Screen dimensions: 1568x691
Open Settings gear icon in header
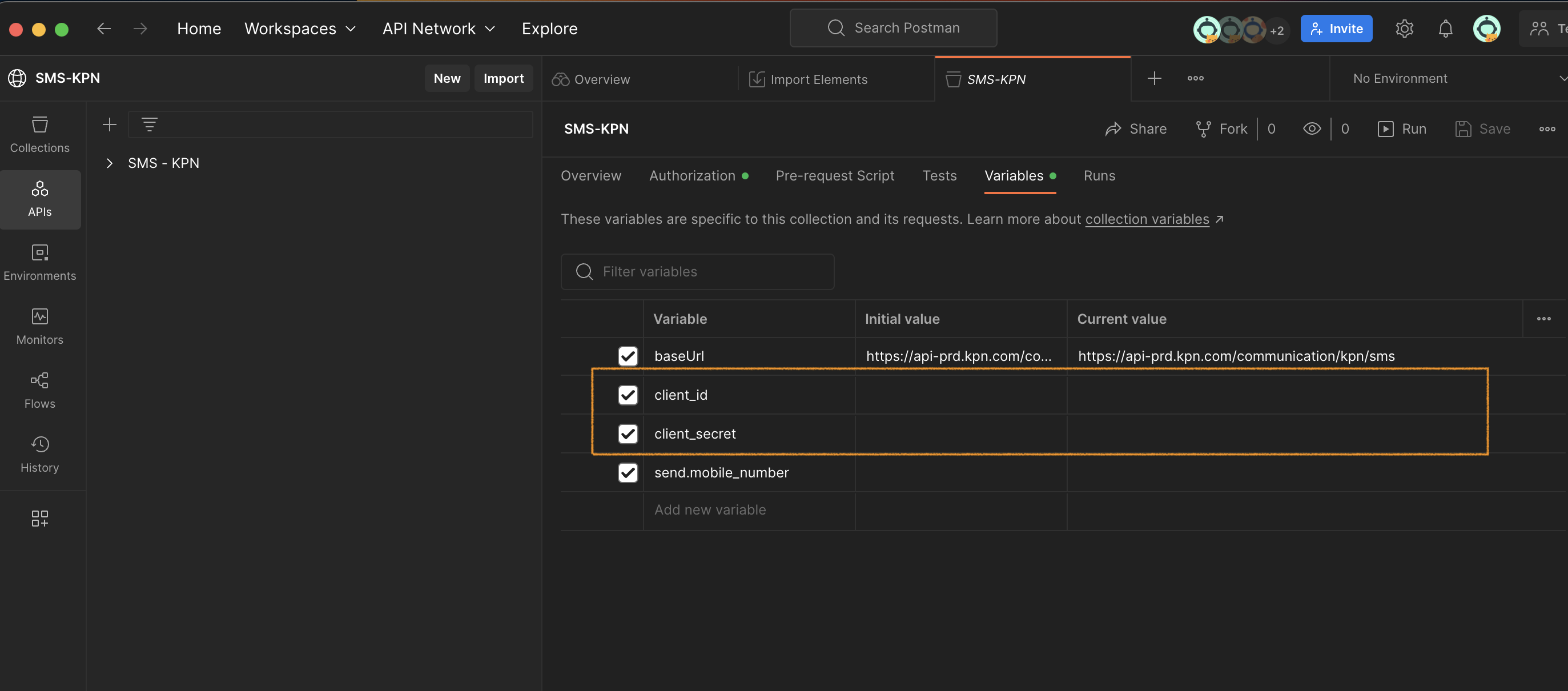[x=1404, y=29]
